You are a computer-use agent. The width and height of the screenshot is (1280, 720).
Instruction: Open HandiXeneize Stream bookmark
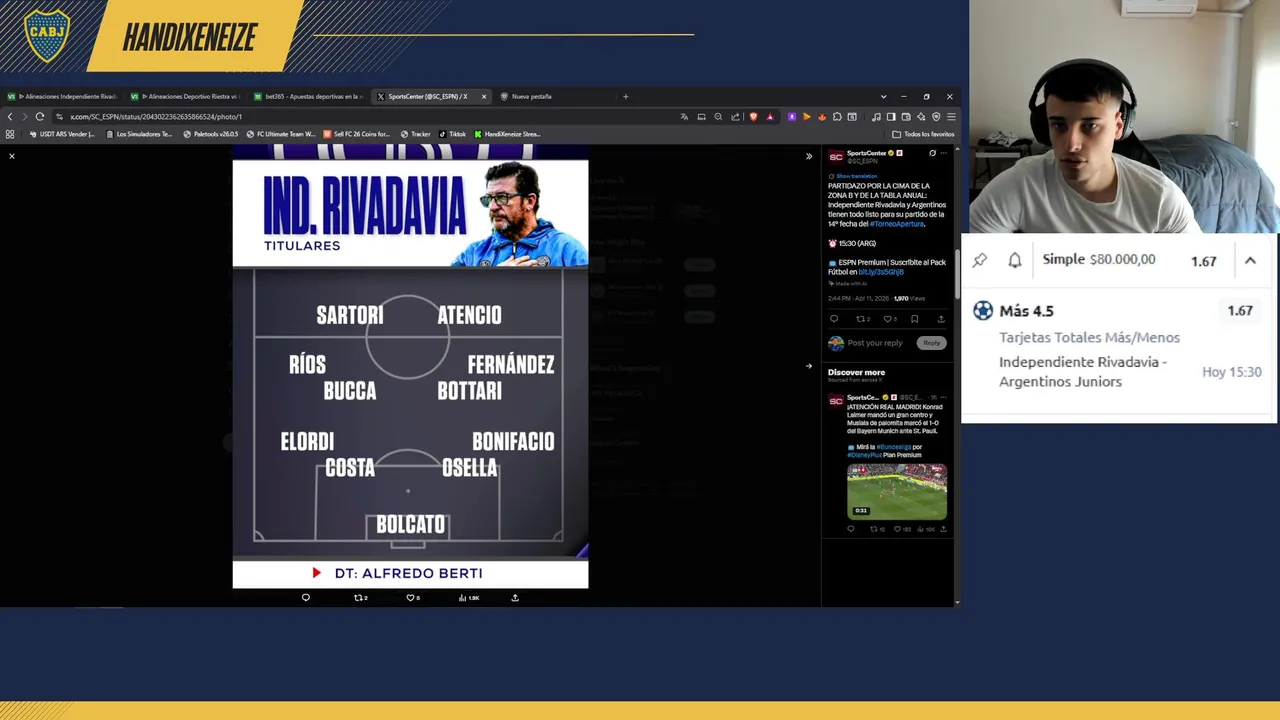[507, 134]
